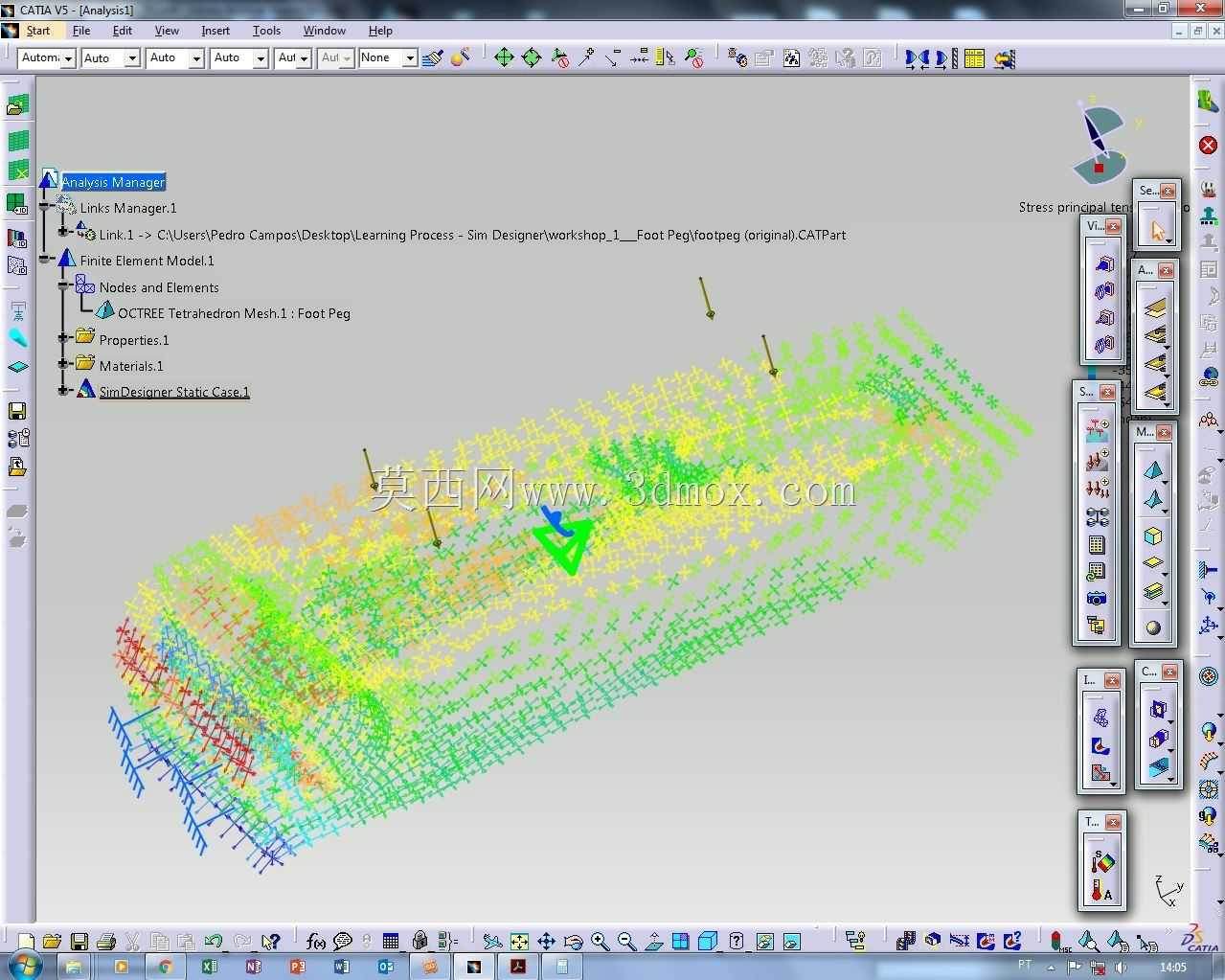Click the camera icon in the S... panel
This screenshot has height=980, width=1225.
[1097, 599]
